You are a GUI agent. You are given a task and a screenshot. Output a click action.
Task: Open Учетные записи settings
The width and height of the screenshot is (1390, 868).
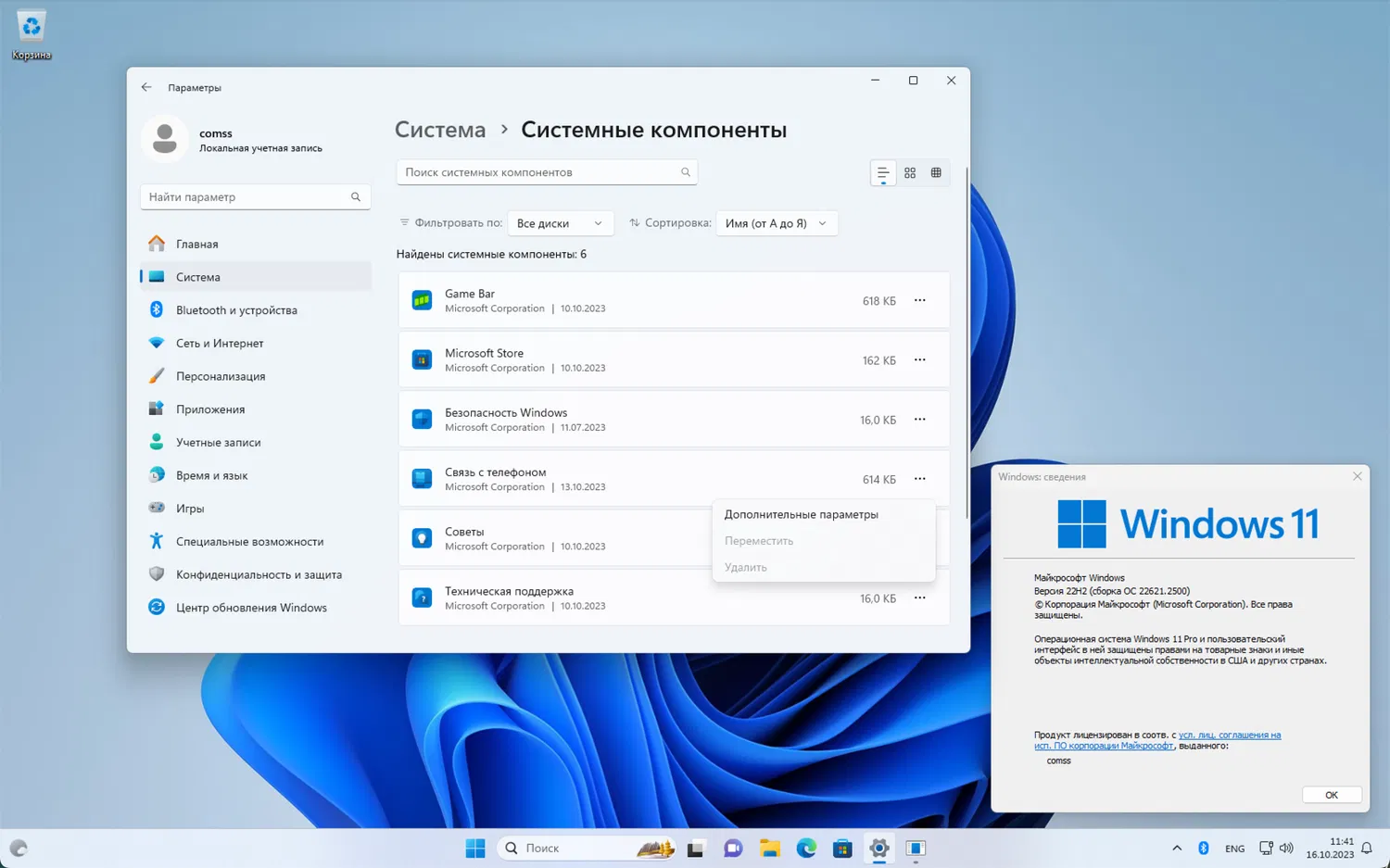(x=256, y=442)
